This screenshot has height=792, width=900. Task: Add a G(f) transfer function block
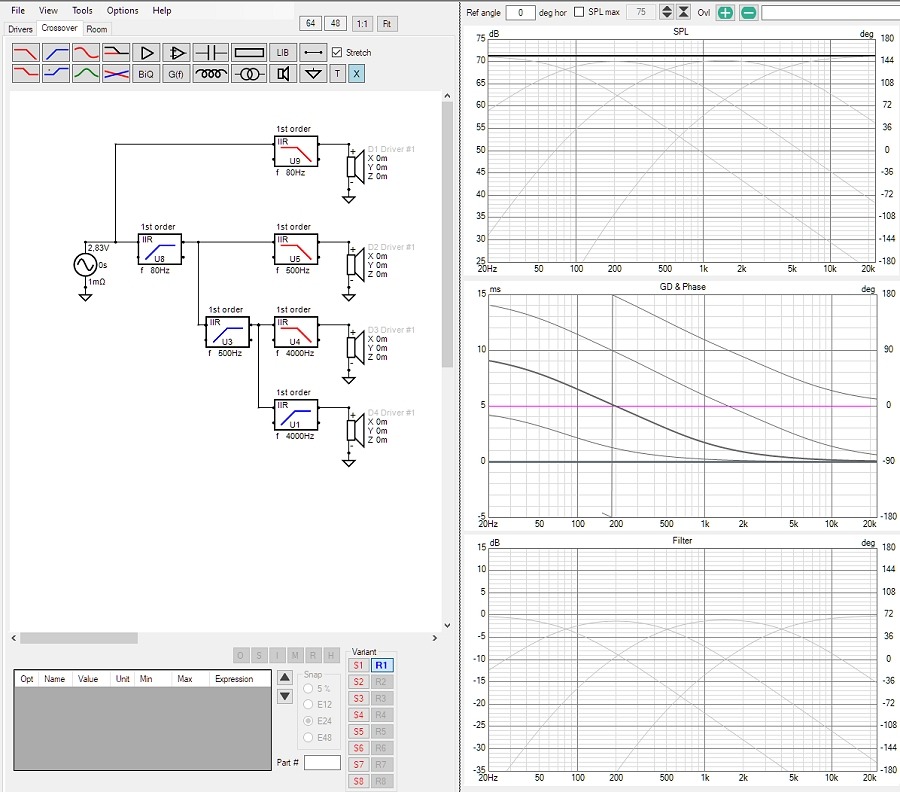[x=176, y=73]
